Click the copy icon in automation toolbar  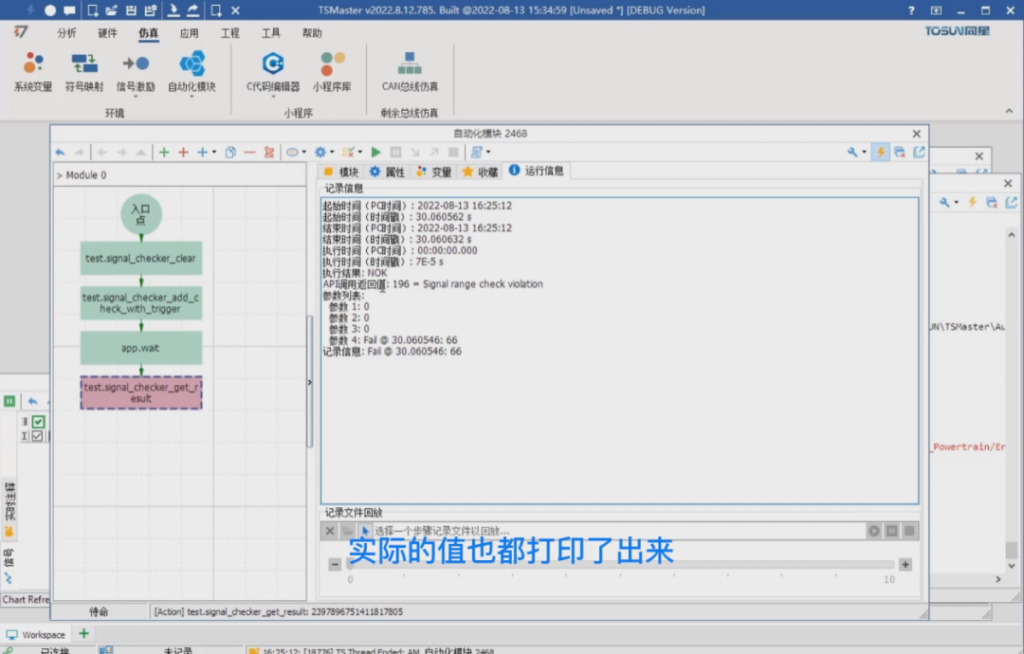click(230, 152)
